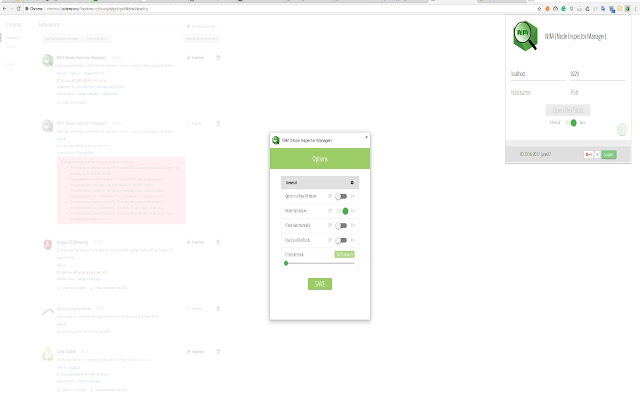This screenshot has height=400, width=640.
Task: Adjust the Check Interval slider handle
Action: pos(286,263)
